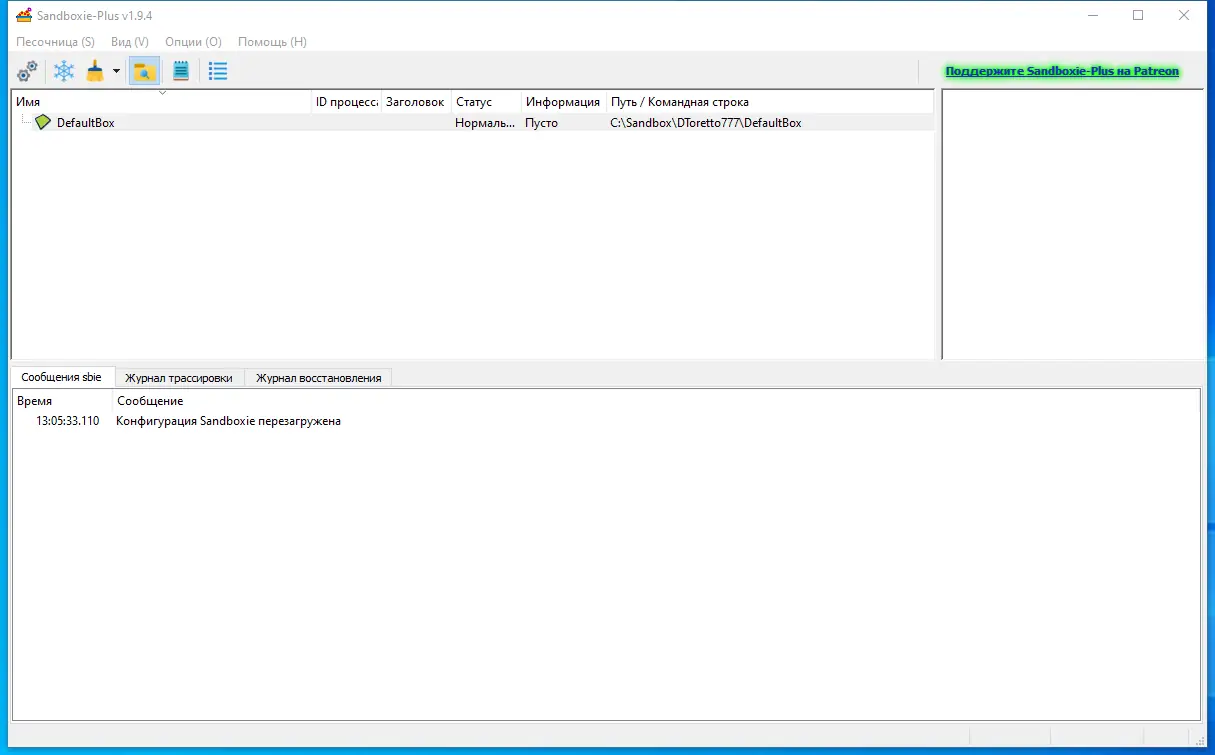Switch to Журнал трассировки tab
Screen dimensions: 1215x755
(179, 378)
